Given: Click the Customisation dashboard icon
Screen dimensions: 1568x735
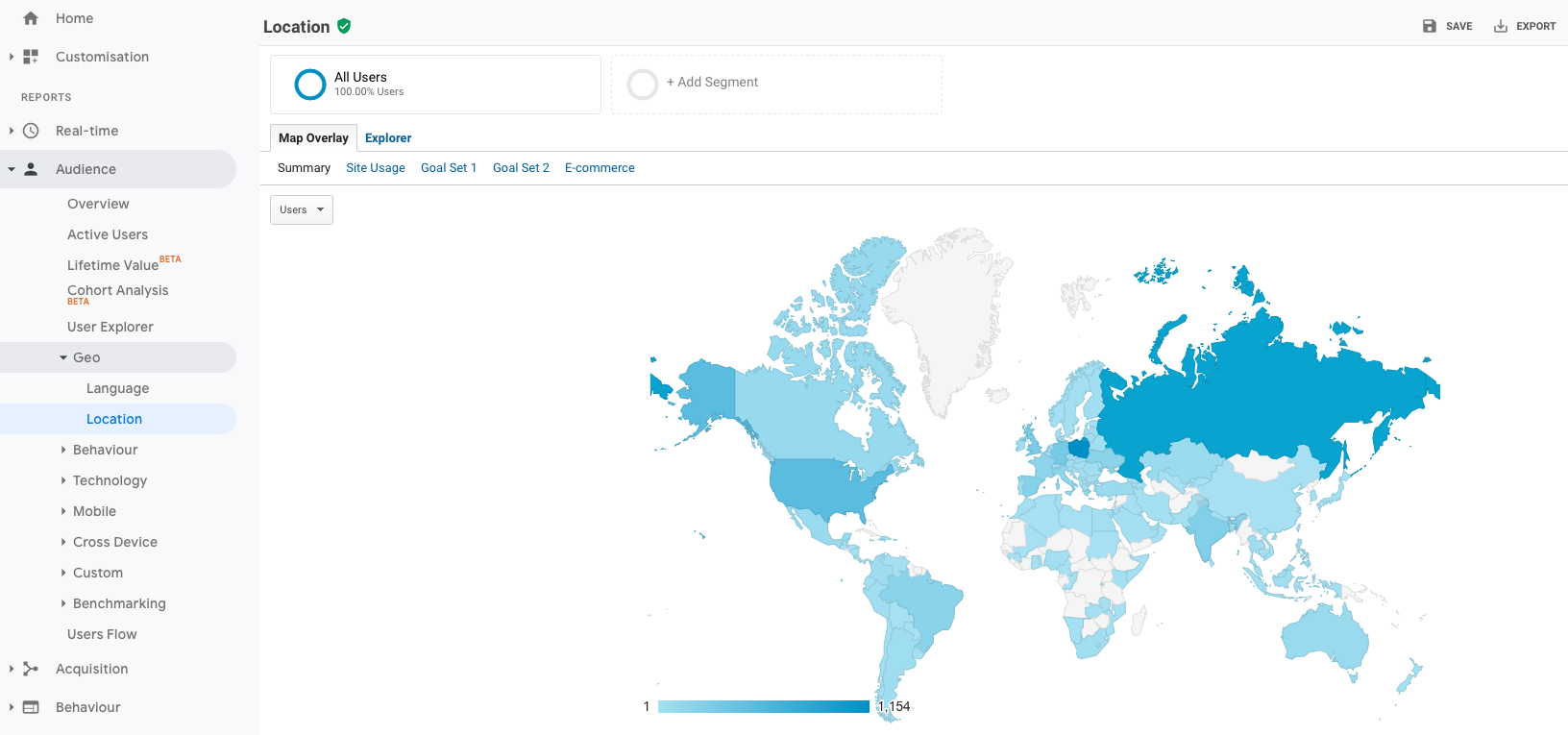Looking at the screenshot, I should point(31,57).
